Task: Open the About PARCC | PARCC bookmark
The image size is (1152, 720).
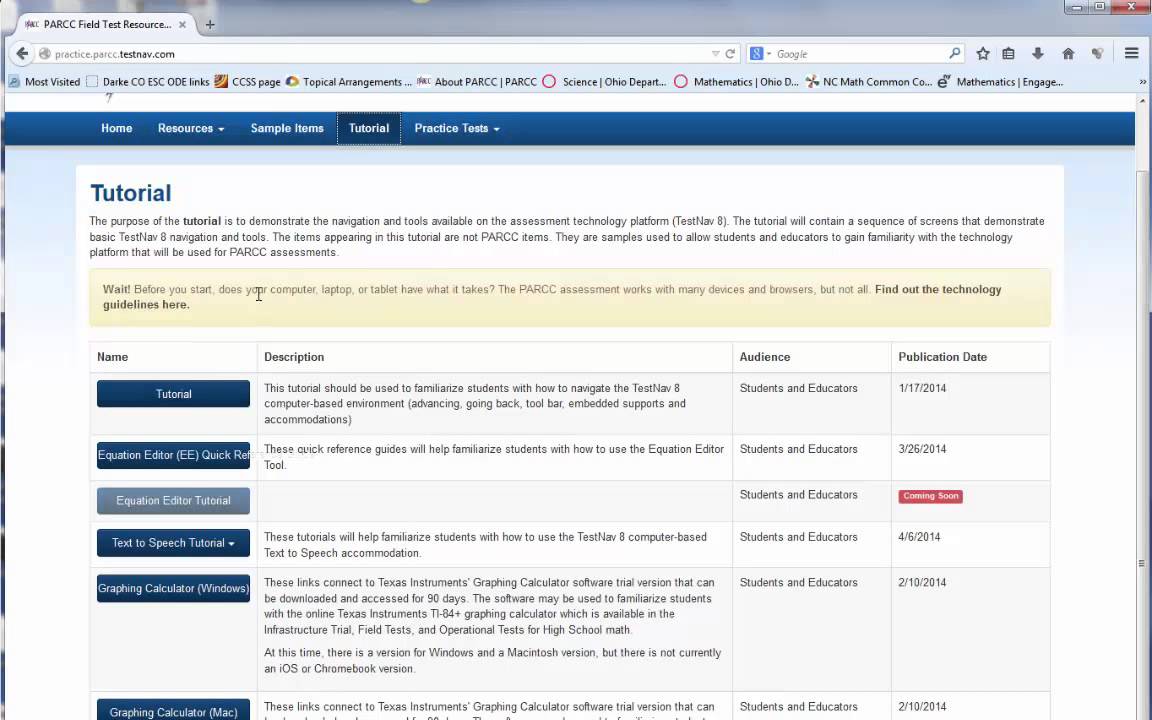Action: click(478, 82)
